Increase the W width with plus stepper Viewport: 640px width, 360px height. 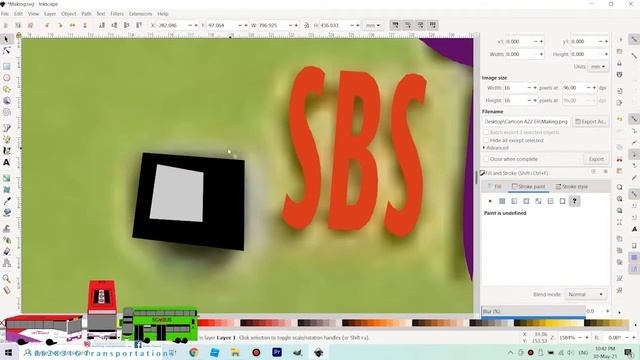click(296, 25)
